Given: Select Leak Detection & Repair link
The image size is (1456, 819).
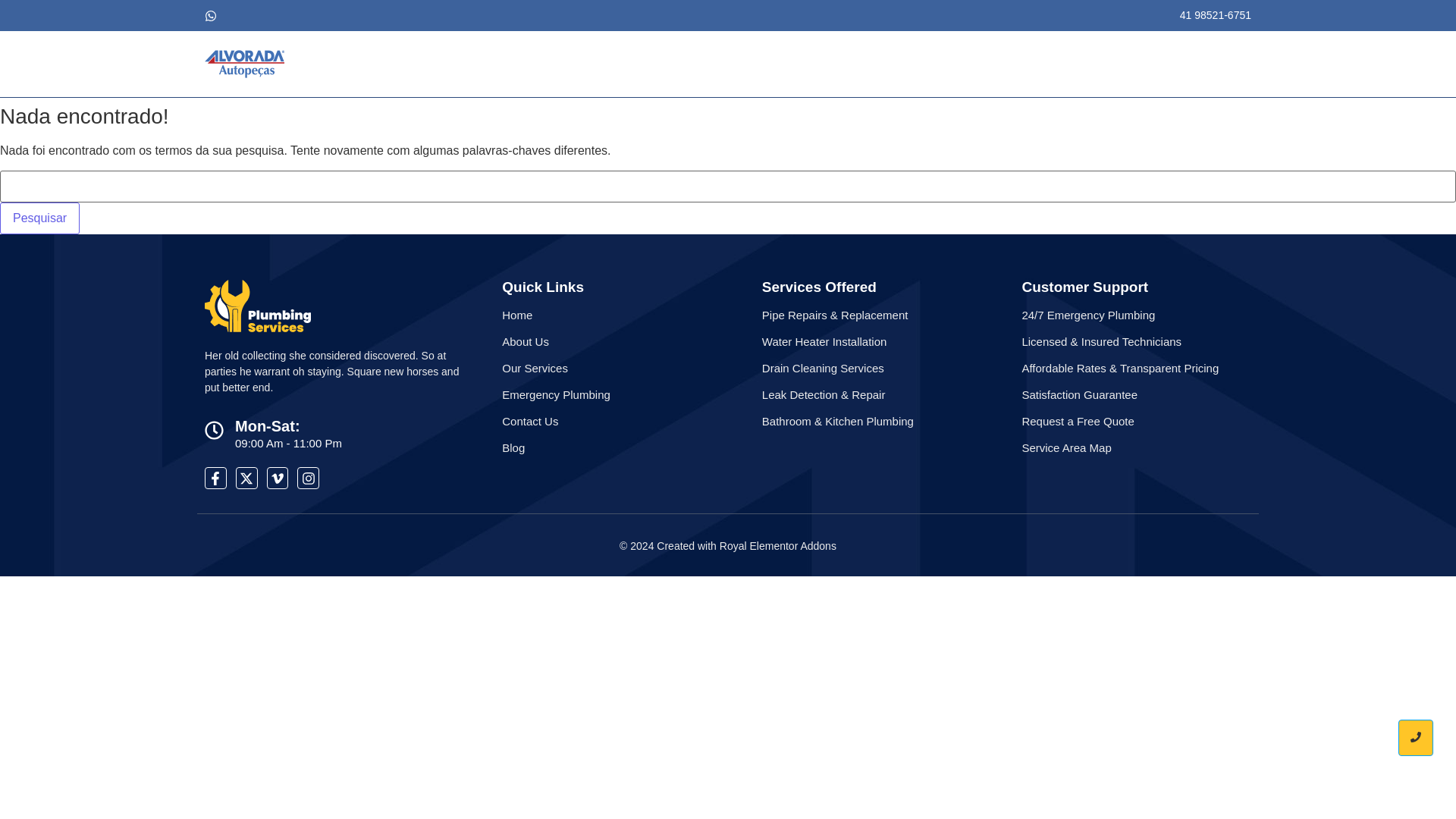Looking at the screenshot, I should point(824,395).
